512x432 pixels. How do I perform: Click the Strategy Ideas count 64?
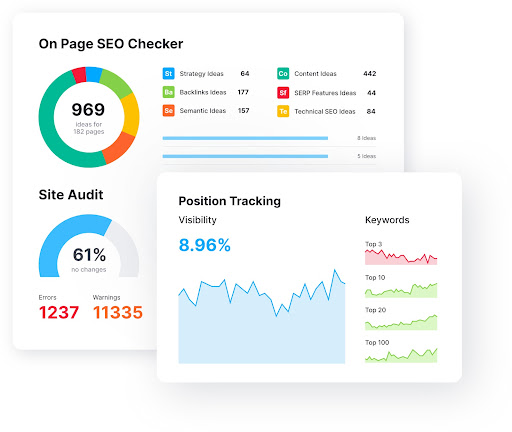(245, 73)
